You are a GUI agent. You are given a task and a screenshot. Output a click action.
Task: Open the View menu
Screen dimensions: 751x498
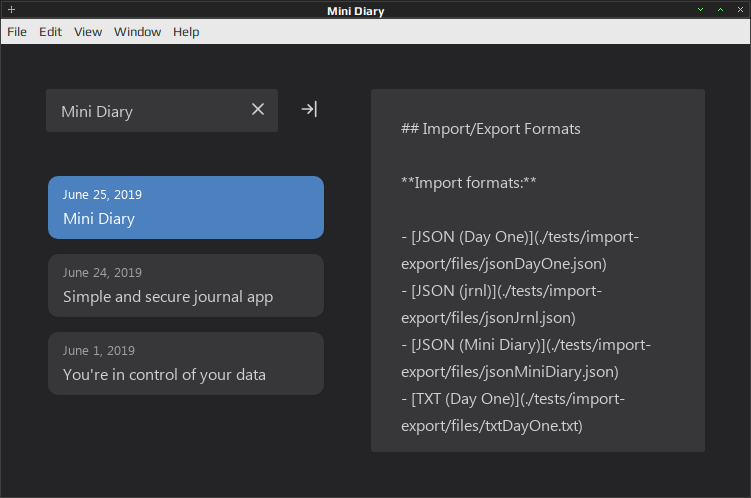(88, 32)
